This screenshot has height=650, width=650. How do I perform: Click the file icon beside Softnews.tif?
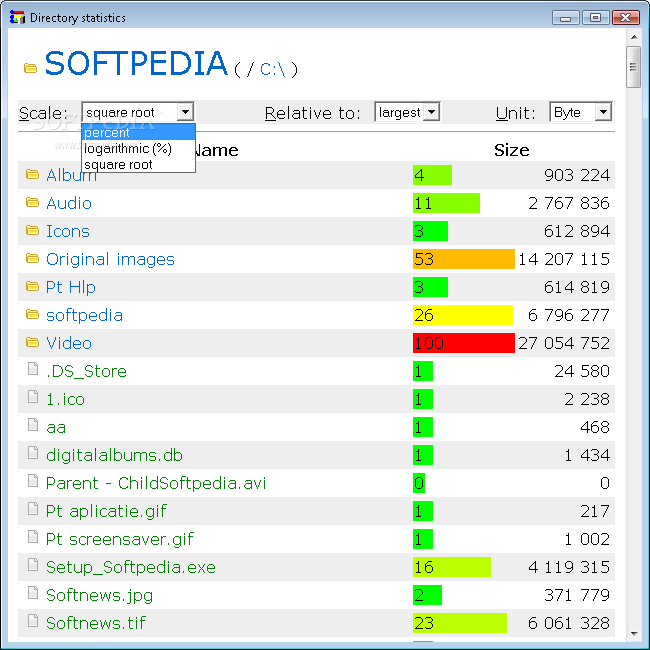[33, 621]
